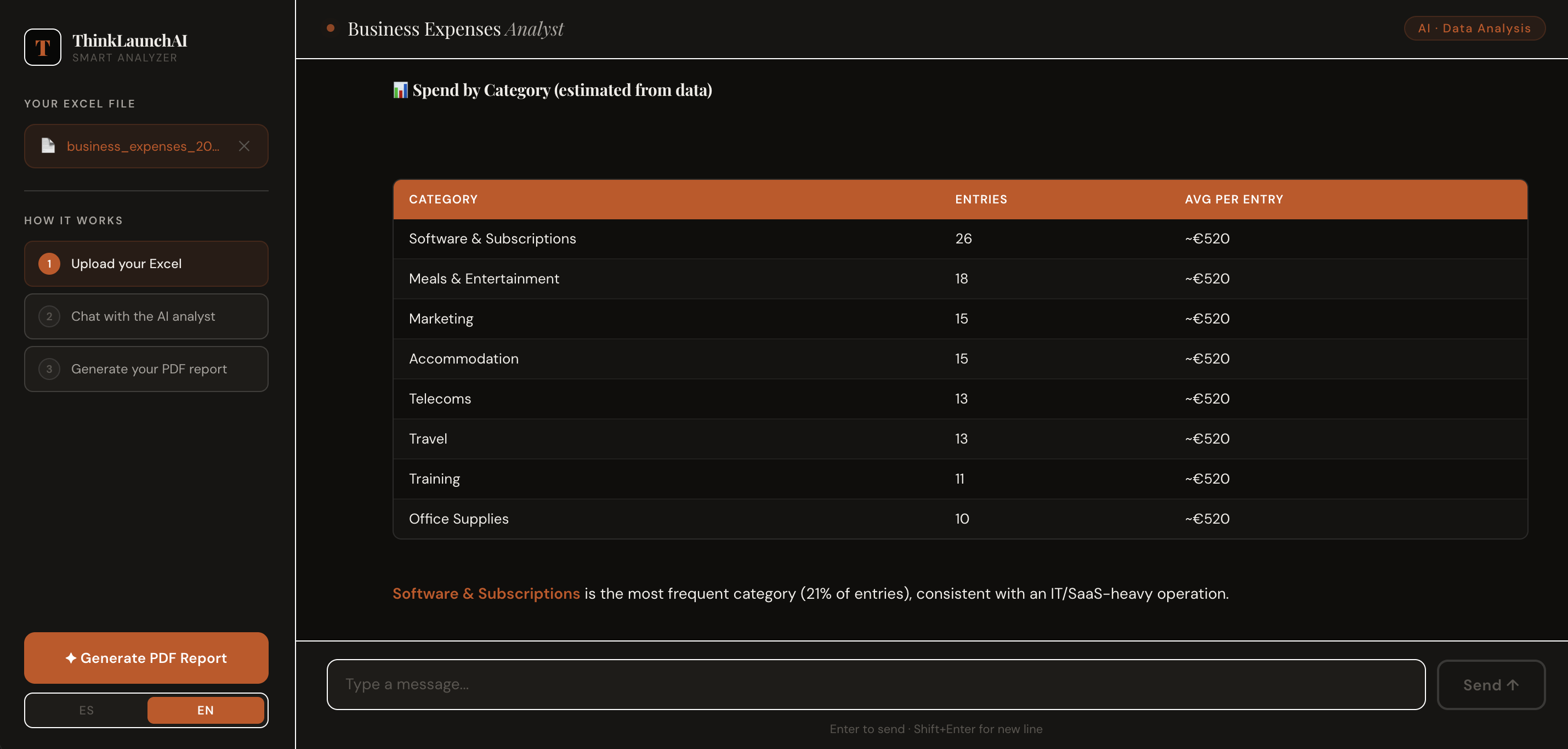Click the sparkle icon on Generate PDF Report
The height and width of the screenshot is (749, 1568).
coord(71,657)
